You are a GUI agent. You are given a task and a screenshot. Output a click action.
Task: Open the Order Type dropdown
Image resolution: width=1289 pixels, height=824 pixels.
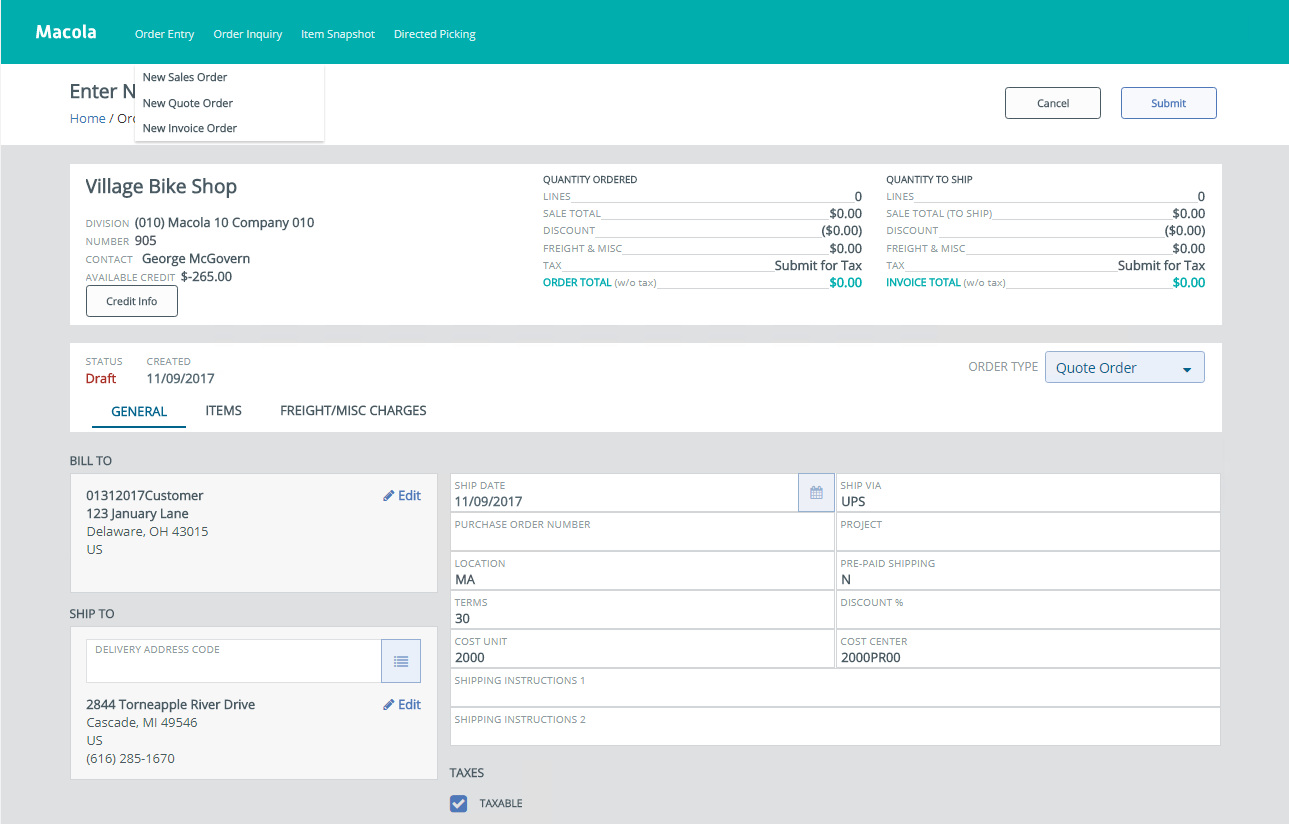click(x=1125, y=367)
